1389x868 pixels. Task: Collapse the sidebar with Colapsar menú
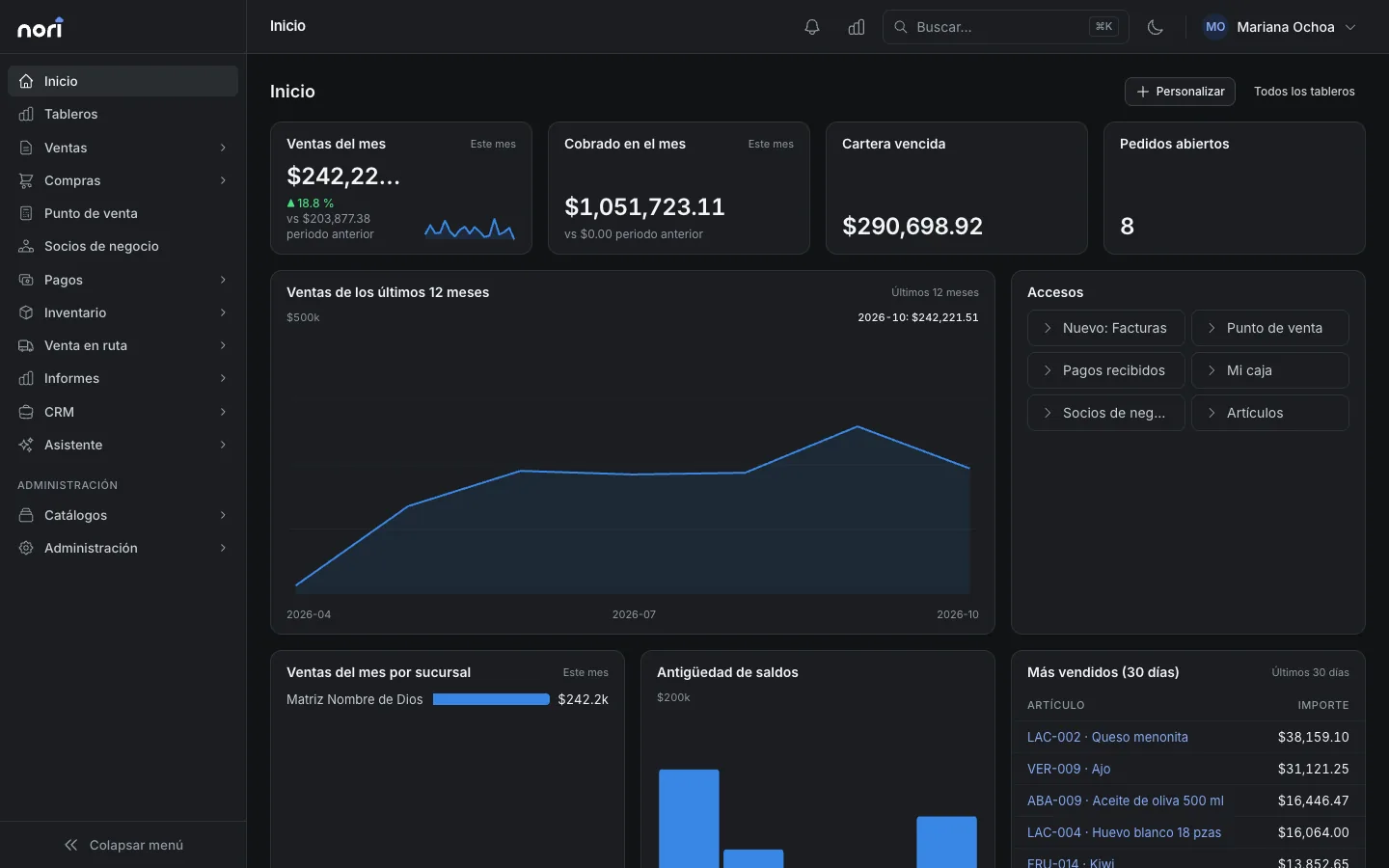tap(123, 845)
